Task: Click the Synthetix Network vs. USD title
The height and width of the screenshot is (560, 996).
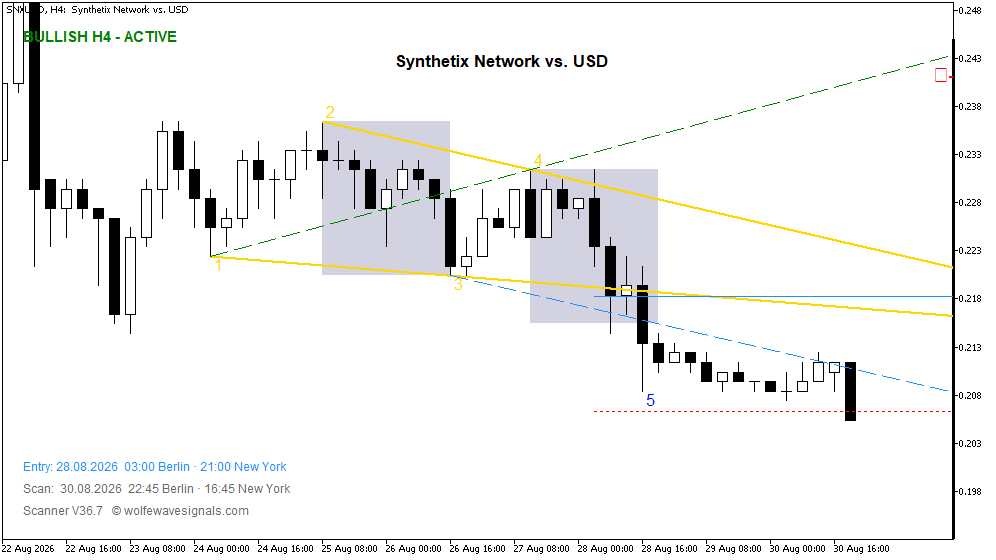Action: point(502,61)
